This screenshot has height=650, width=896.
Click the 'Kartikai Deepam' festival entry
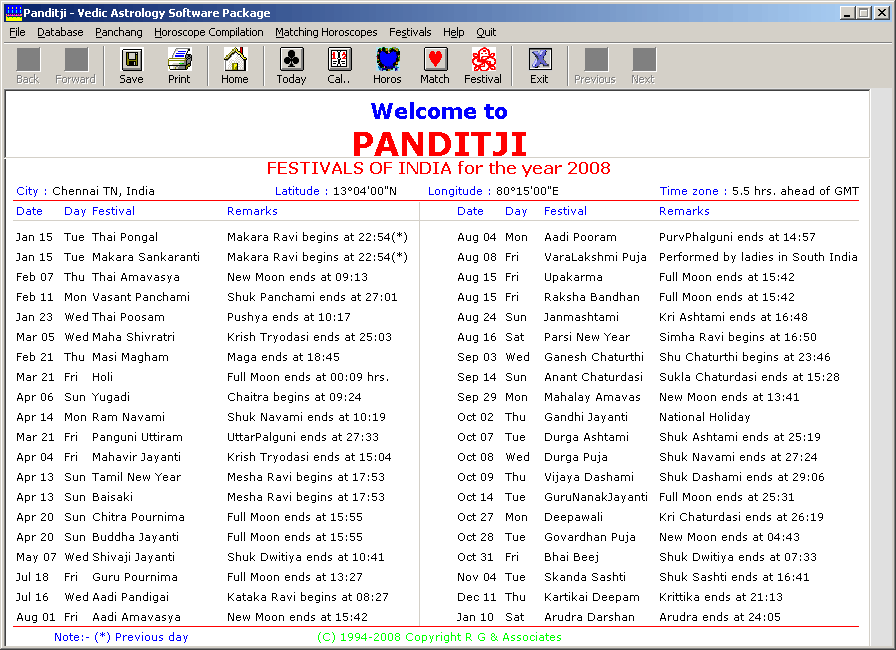[x=591, y=597]
